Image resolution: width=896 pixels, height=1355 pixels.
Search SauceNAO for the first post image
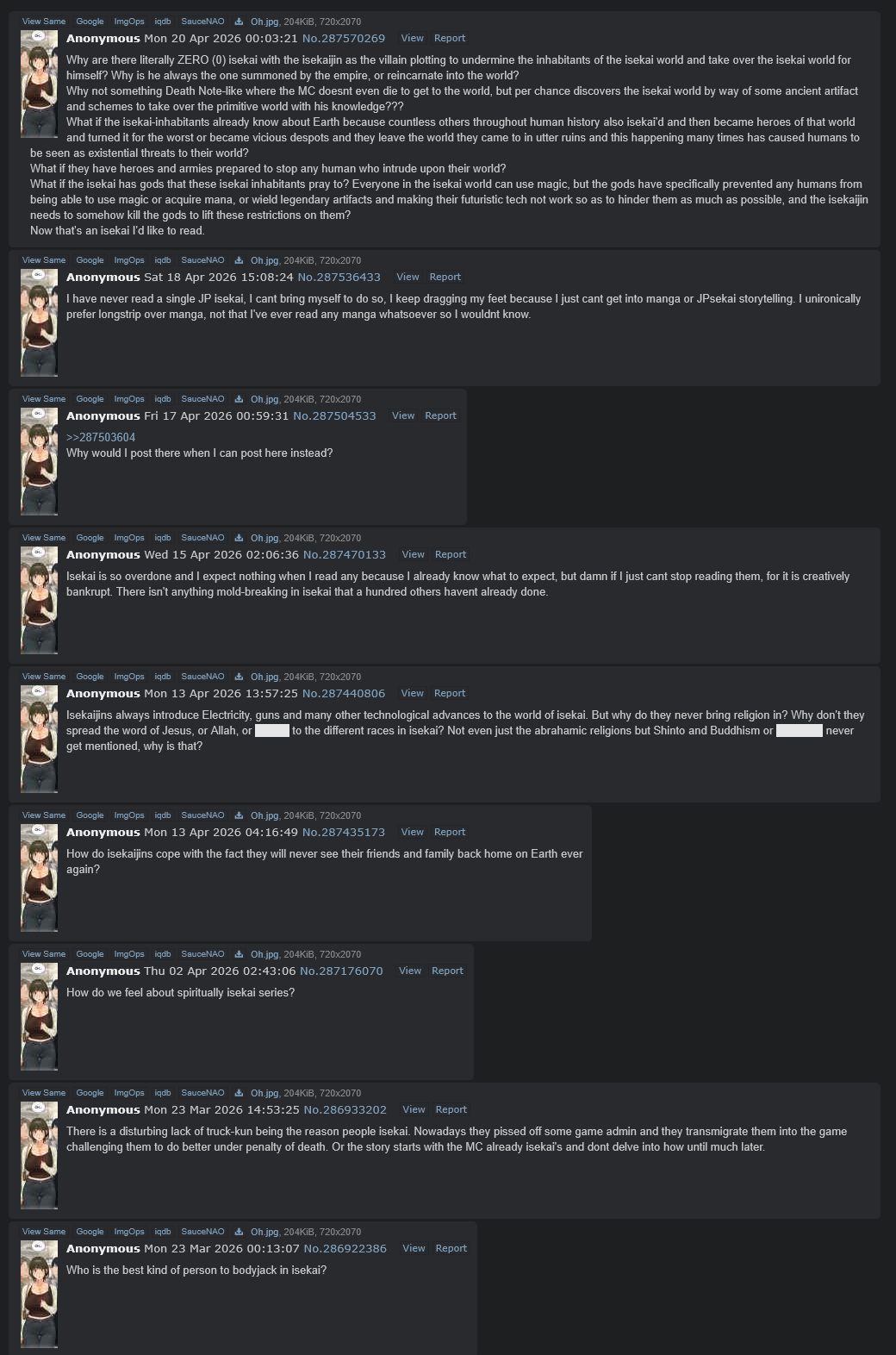click(202, 22)
